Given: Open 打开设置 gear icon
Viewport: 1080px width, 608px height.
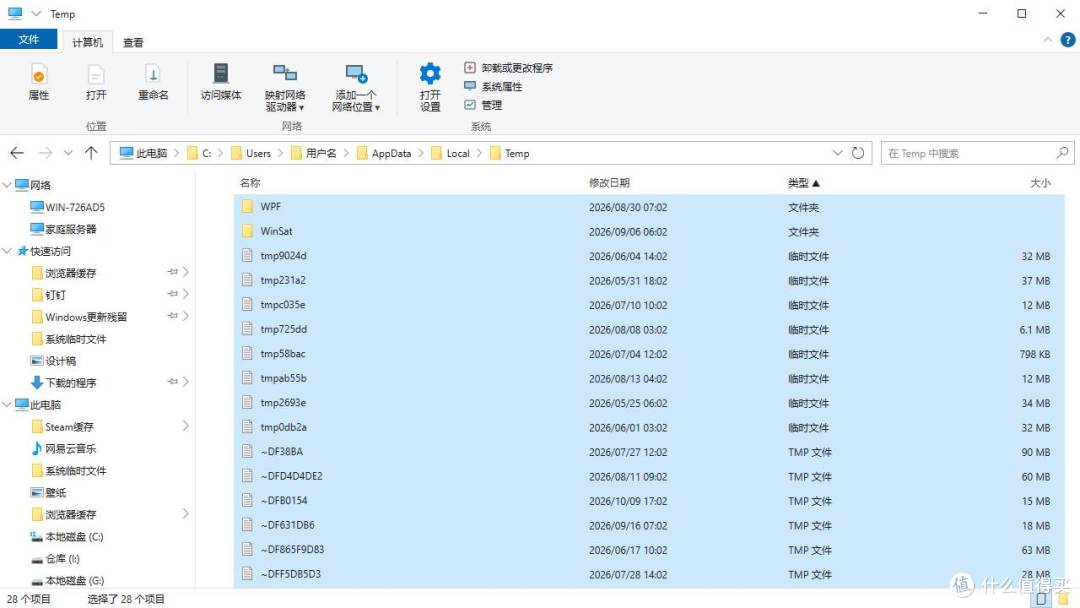Looking at the screenshot, I should pos(430,87).
